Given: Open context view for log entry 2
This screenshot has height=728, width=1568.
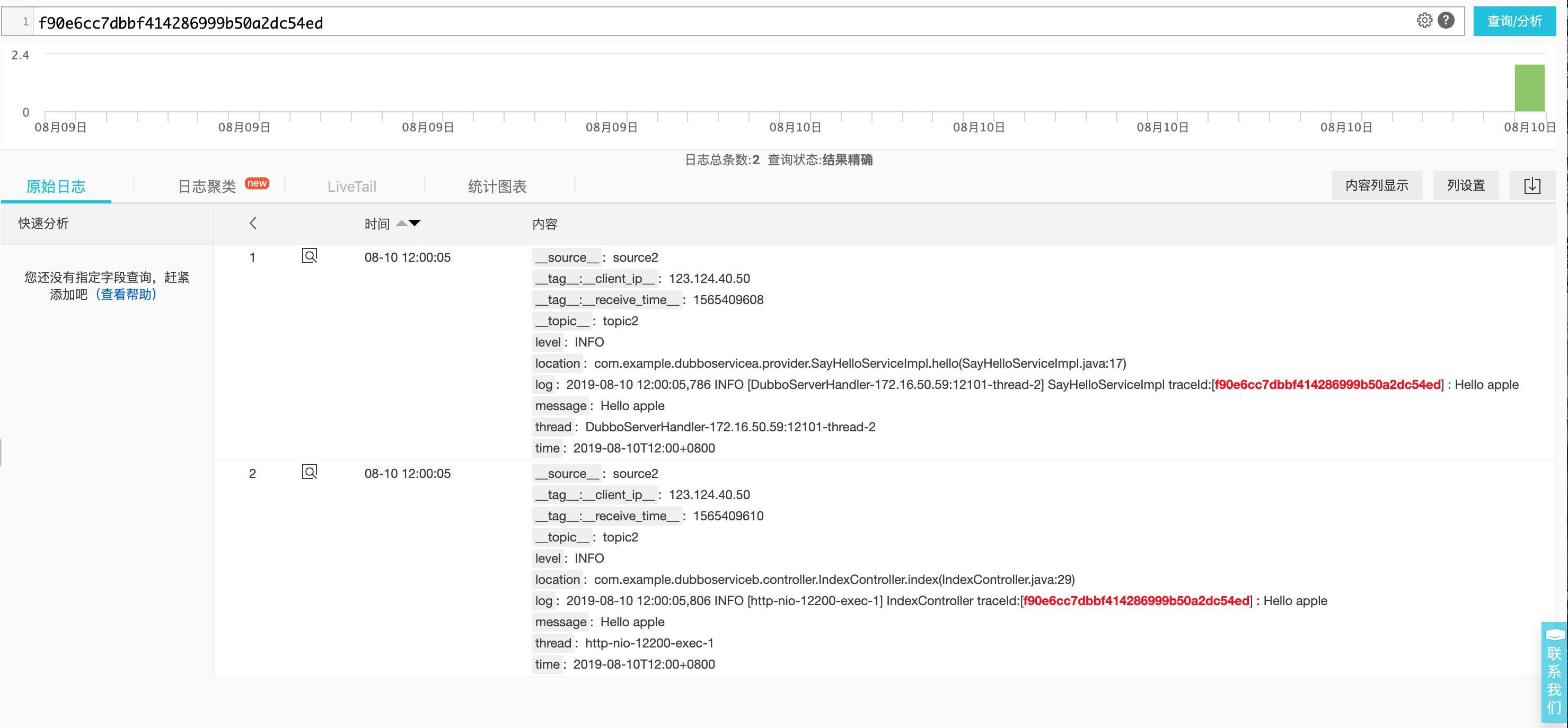Looking at the screenshot, I should click(309, 472).
